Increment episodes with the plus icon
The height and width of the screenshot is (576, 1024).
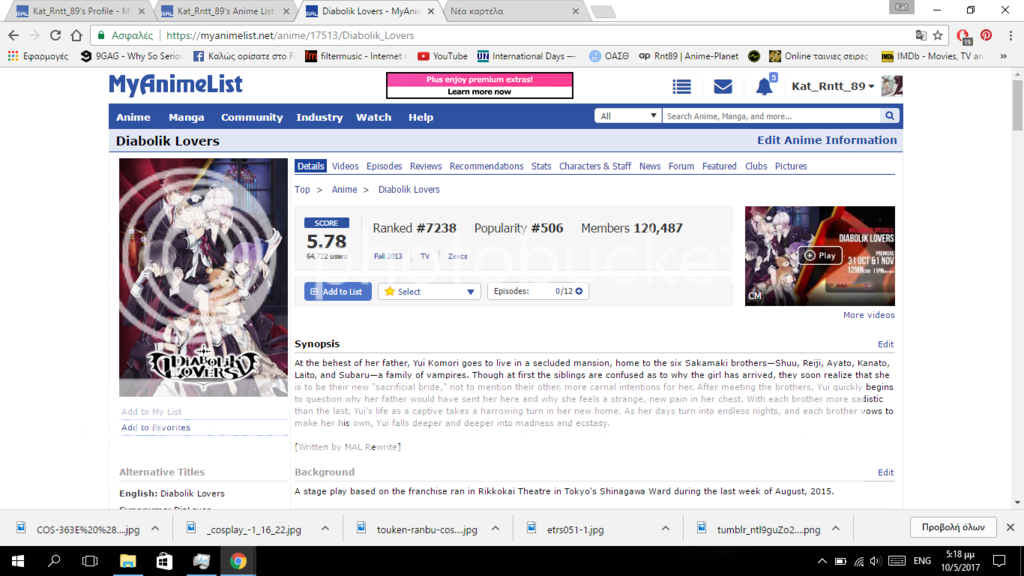coord(579,291)
